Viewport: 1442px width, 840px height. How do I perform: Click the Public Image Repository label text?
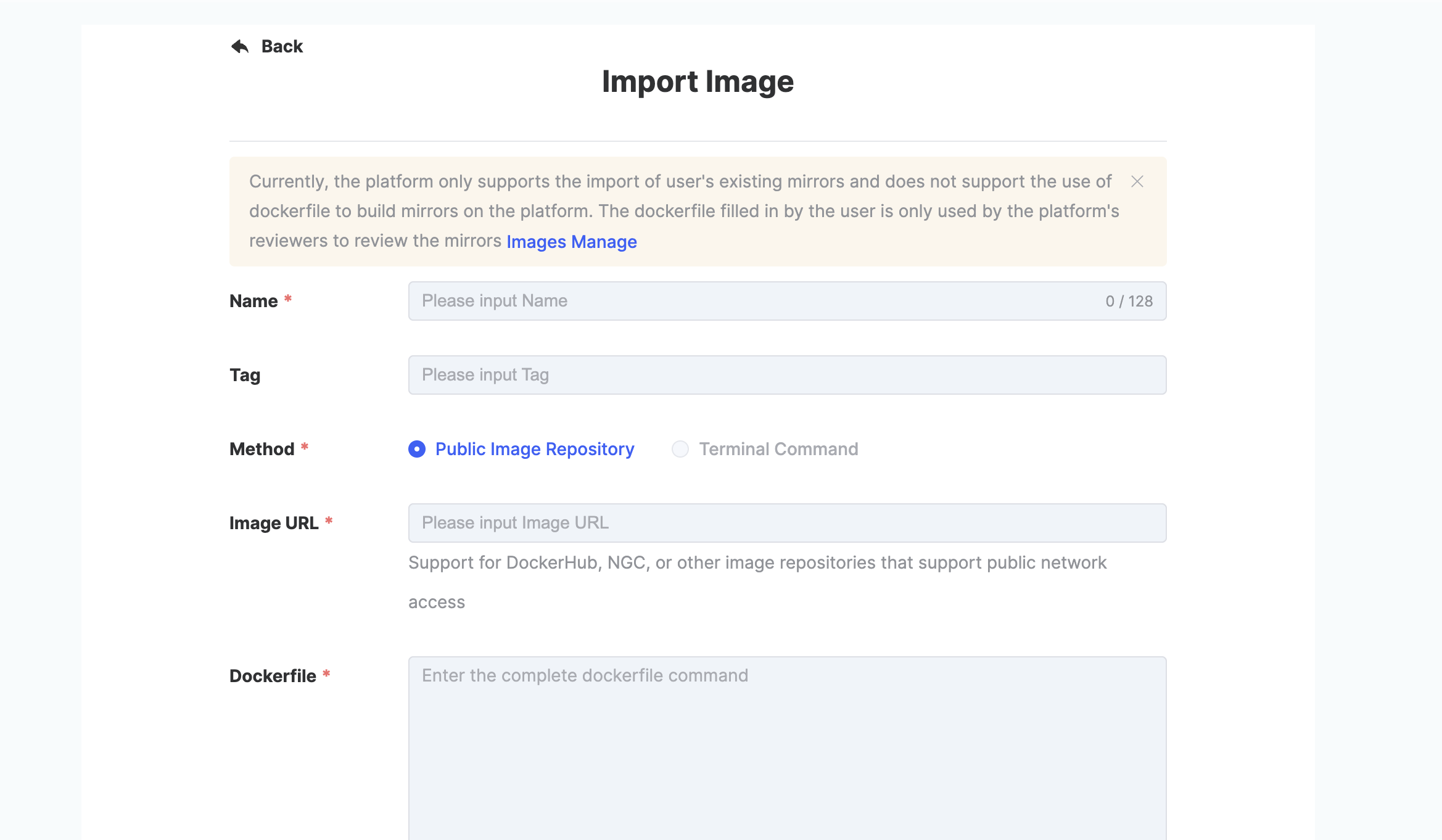pos(534,449)
